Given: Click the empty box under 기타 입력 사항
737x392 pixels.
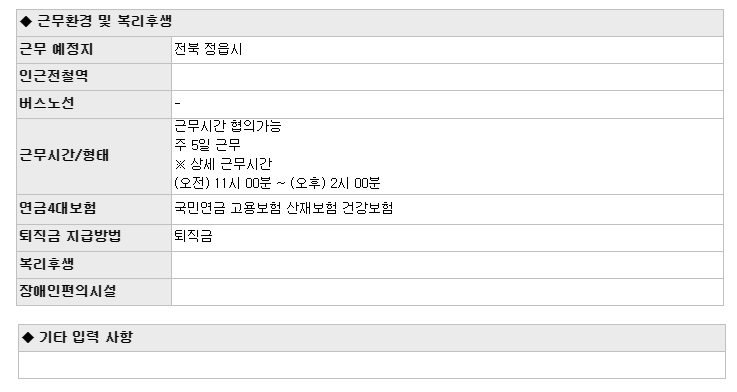Looking at the screenshot, I should coord(372,365).
